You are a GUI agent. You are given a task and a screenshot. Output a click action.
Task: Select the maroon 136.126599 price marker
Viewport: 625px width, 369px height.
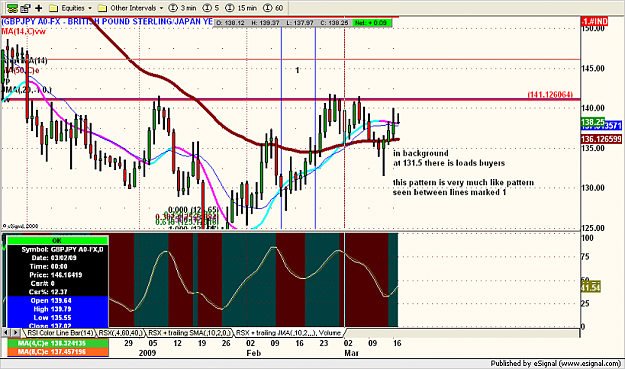click(x=601, y=139)
